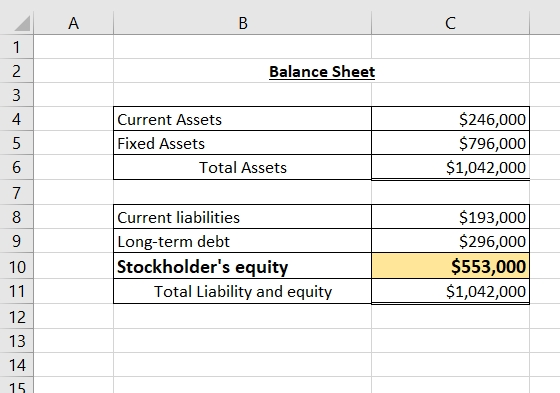Select column B header
560x393 pixels.
point(242,23)
